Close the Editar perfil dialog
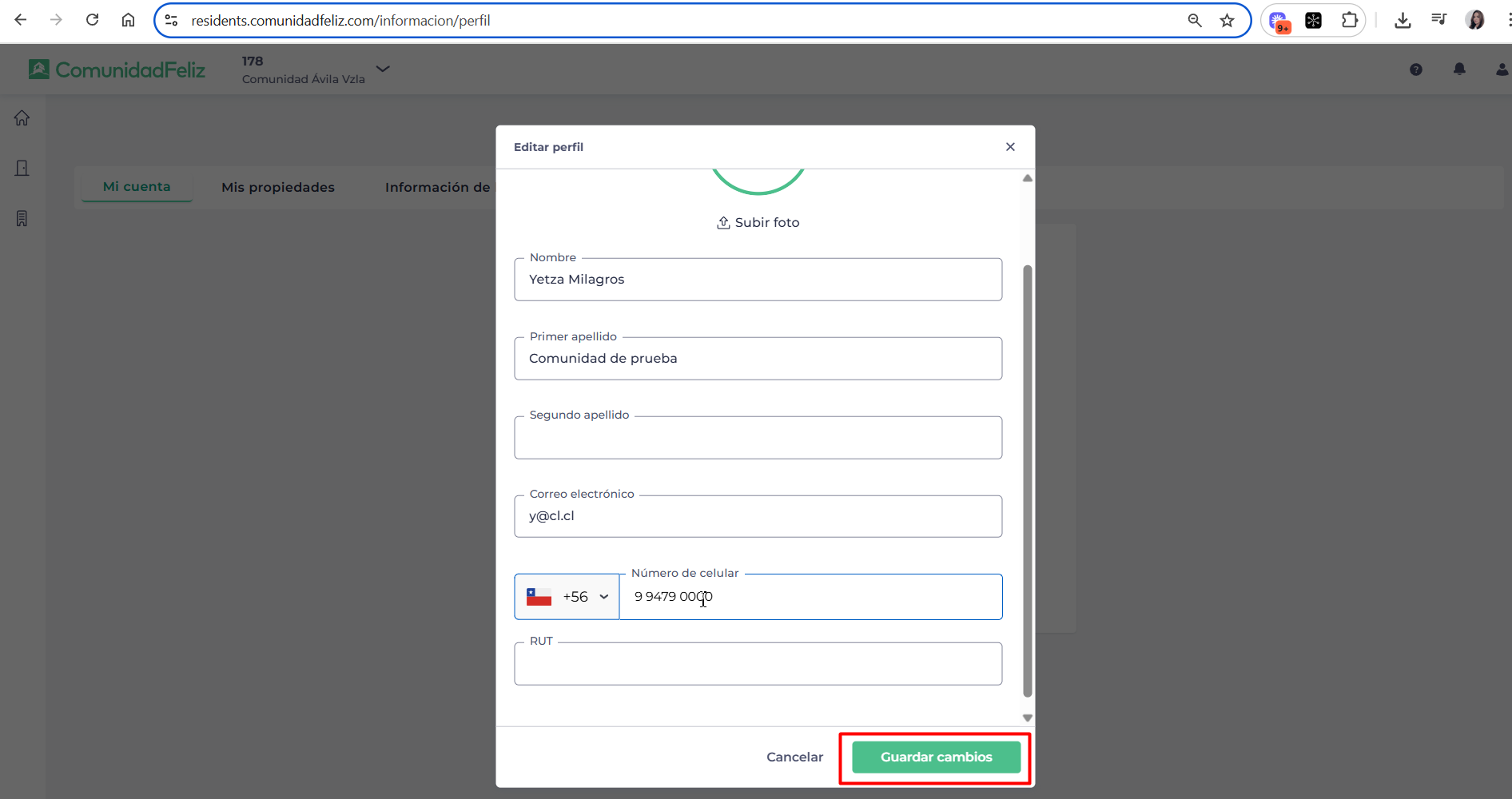This screenshot has width=1512, height=799. click(x=1010, y=147)
